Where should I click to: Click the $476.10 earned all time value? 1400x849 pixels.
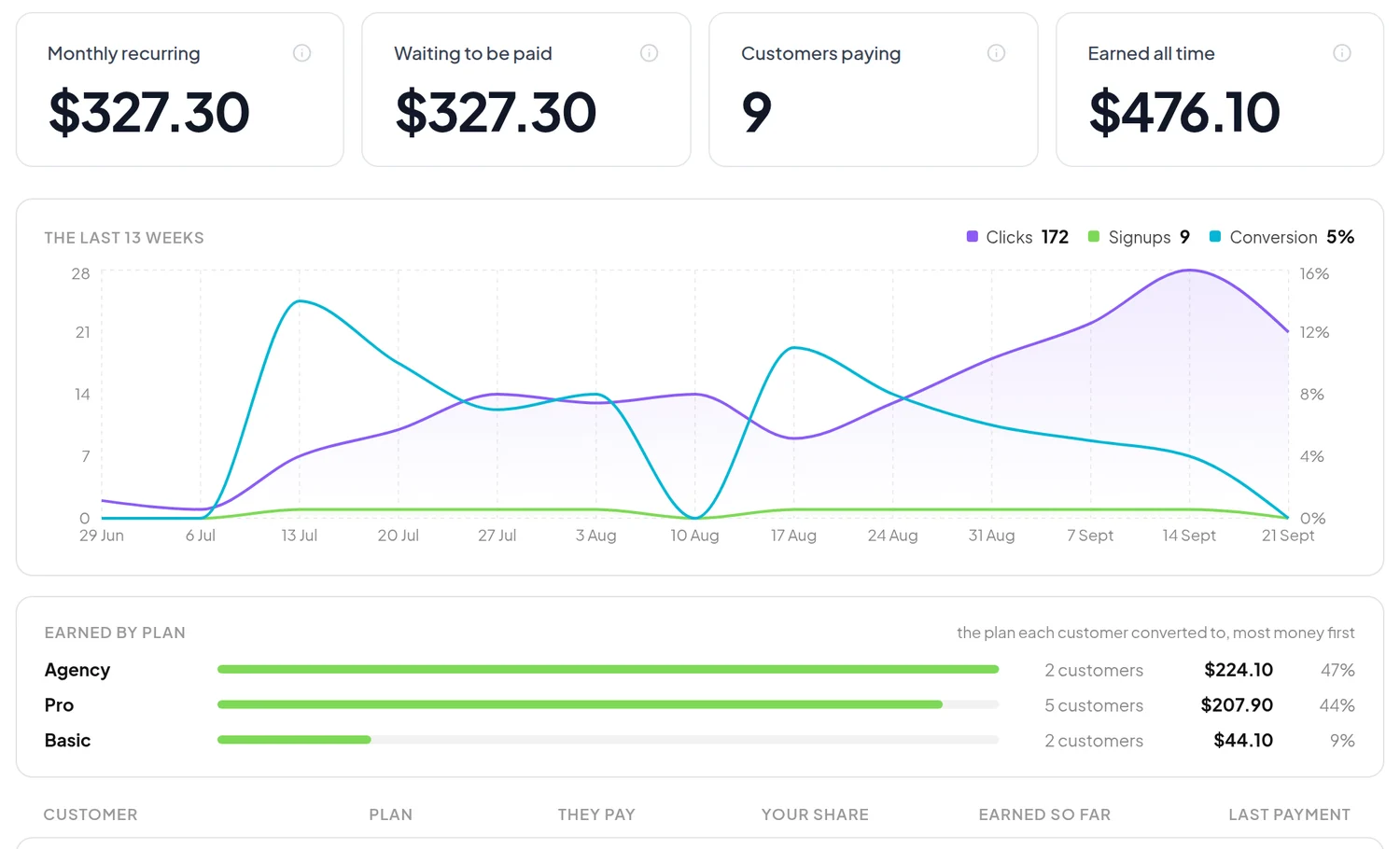pos(1184,112)
